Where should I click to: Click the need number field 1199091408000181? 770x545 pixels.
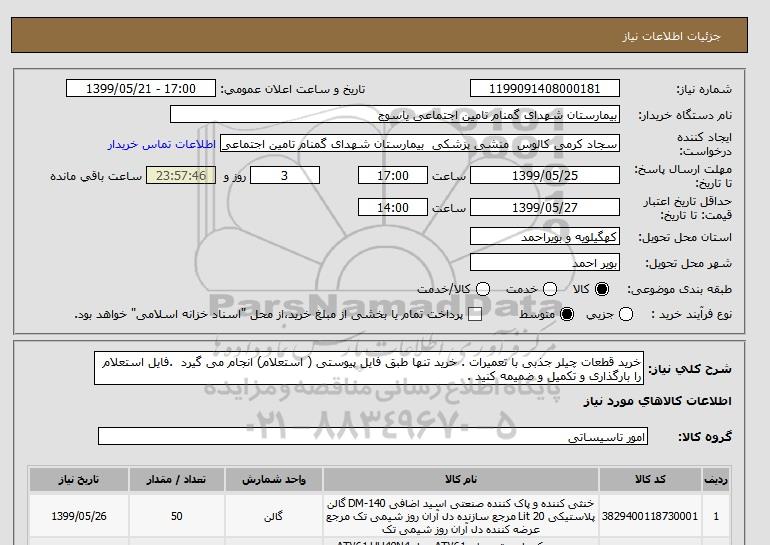coord(545,88)
